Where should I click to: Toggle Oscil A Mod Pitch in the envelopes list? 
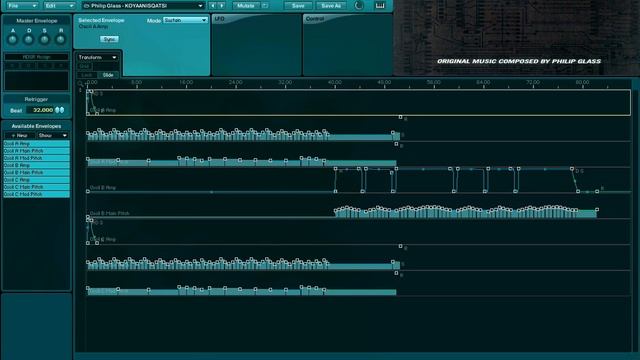point(36,158)
